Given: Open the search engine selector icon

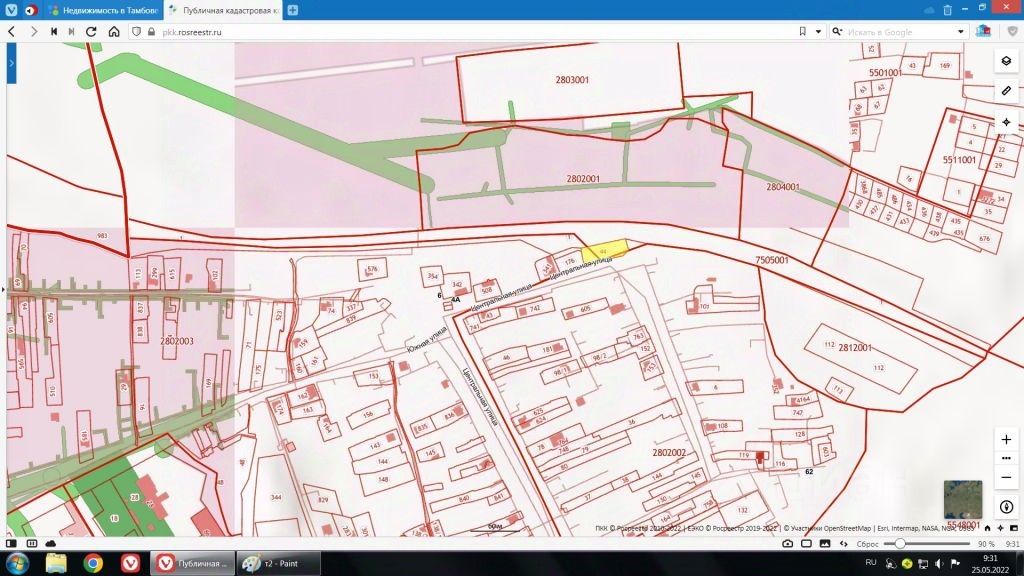Looking at the screenshot, I should click(837, 31).
